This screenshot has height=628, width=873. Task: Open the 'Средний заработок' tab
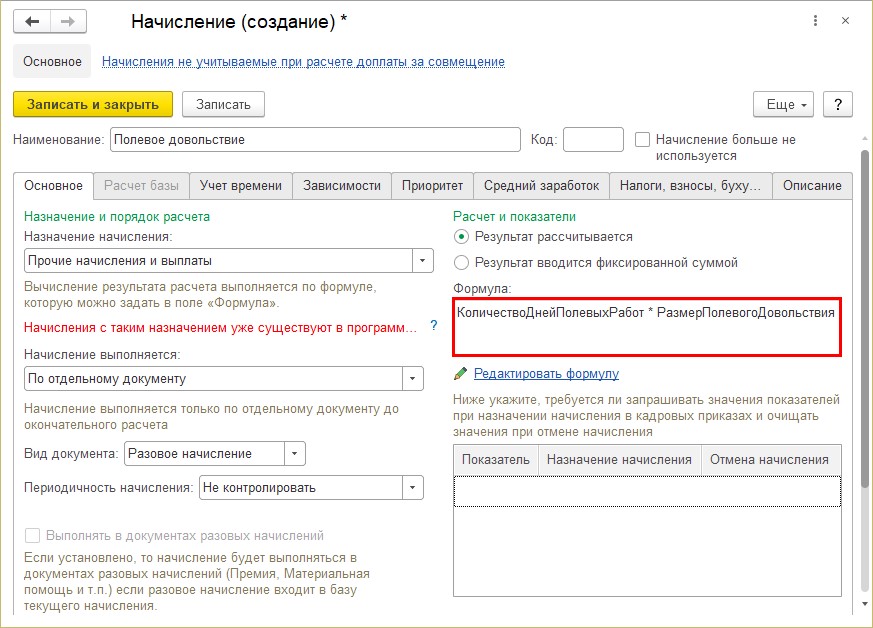coord(541,186)
